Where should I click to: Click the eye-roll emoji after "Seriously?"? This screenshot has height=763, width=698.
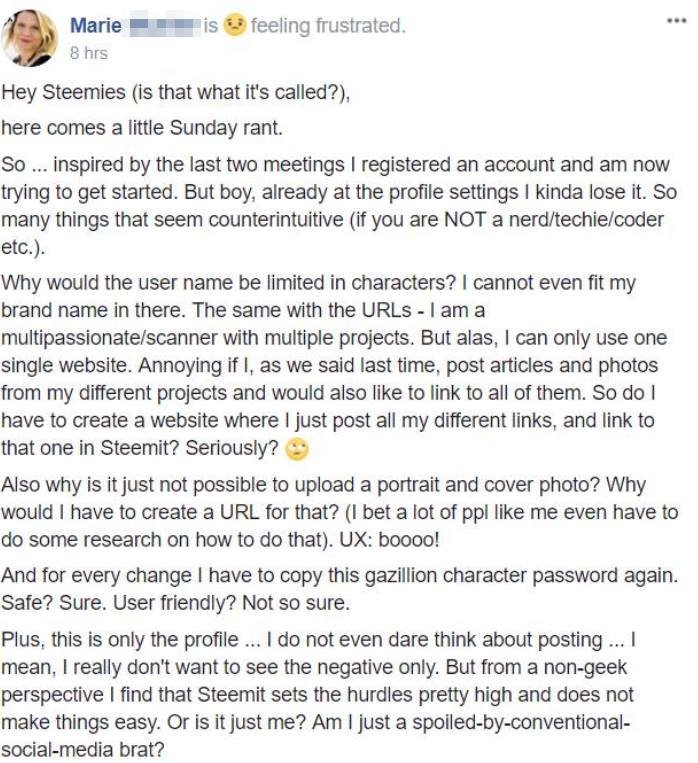[x=297, y=449]
